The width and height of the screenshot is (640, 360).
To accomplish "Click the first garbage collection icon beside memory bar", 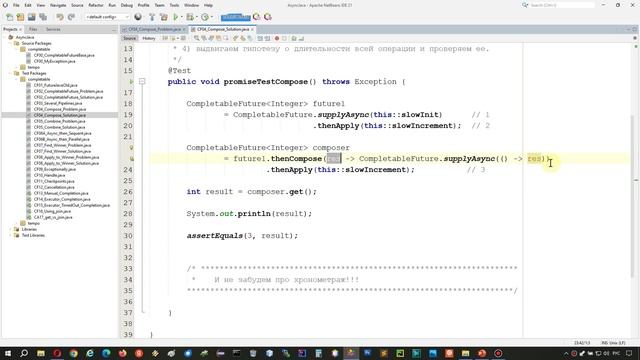I will [257, 17].
